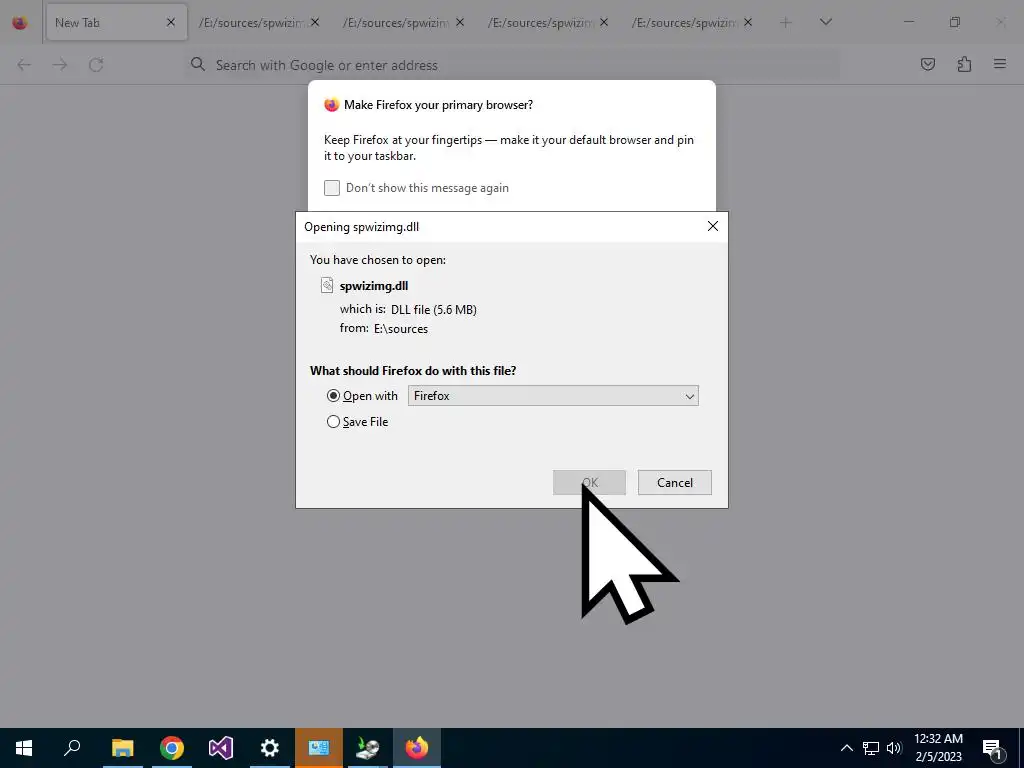Viewport: 1024px width, 768px height.
Task: Show hidden system tray icons
Action: (x=846, y=748)
